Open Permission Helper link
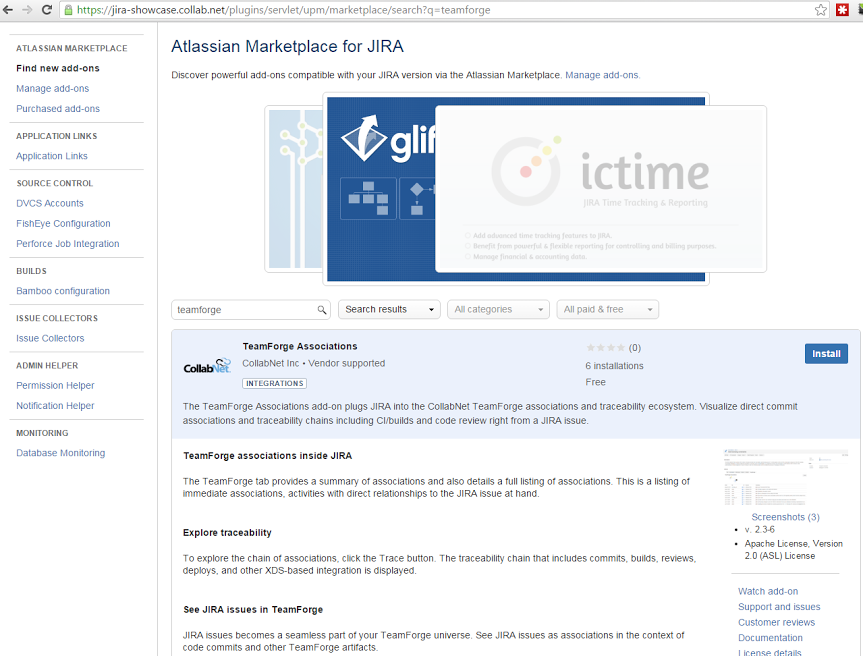 tap(55, 386)
